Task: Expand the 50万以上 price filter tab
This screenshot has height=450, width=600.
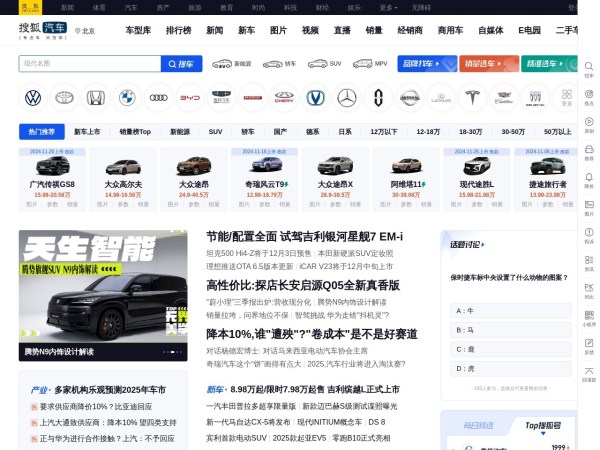Action: tap(557, 132)
